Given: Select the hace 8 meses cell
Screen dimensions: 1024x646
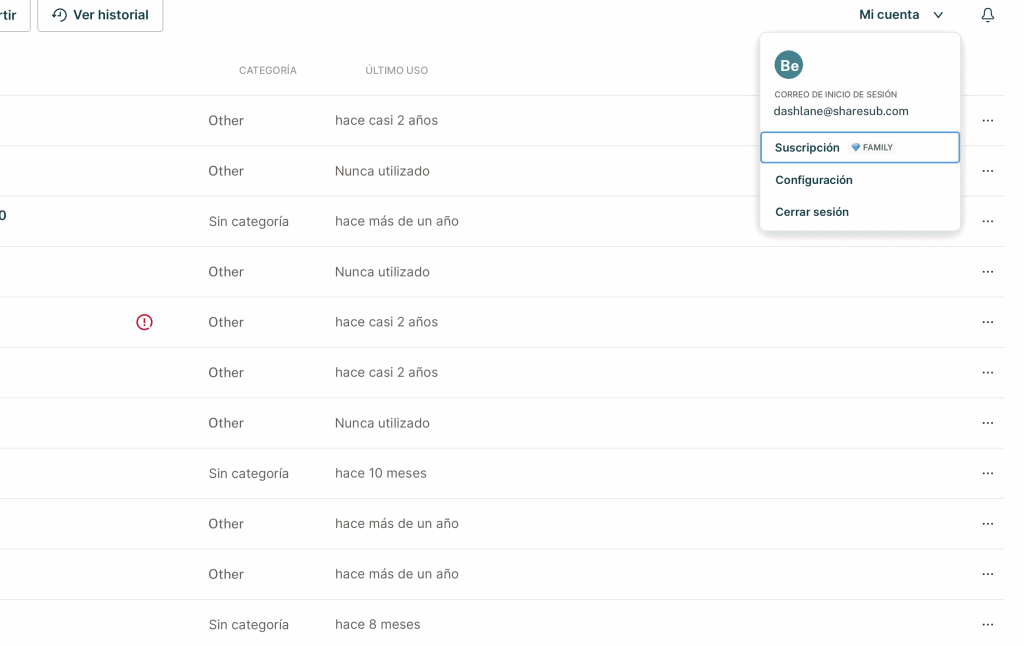Looking at the screenshot, I should tap(377, 624).
